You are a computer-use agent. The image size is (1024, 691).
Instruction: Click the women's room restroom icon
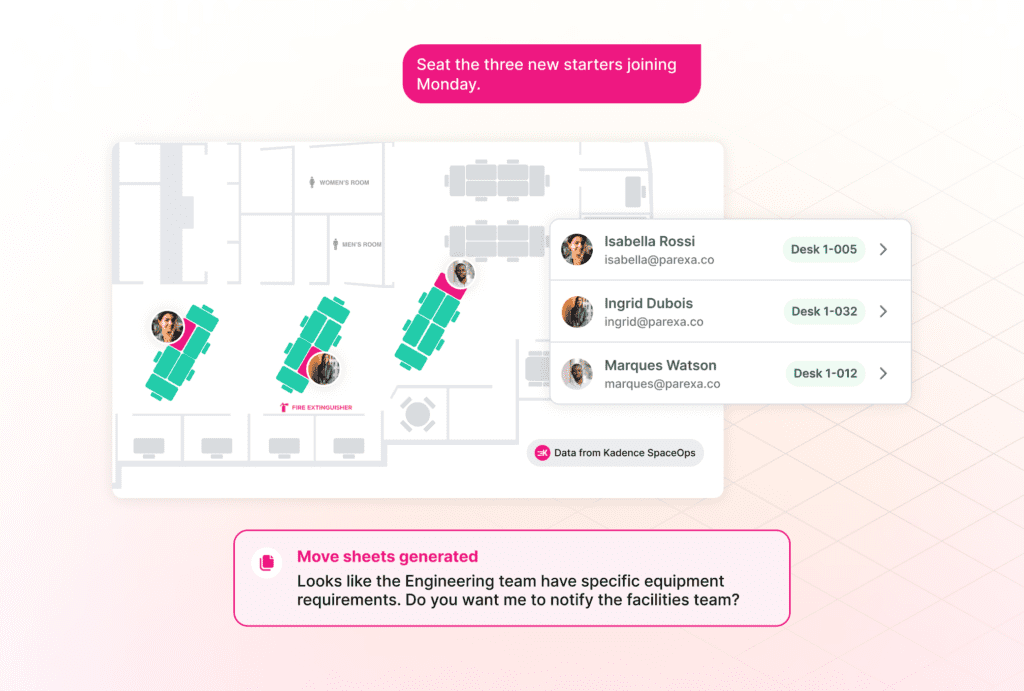pyautogui.click(x=313, y=183)
